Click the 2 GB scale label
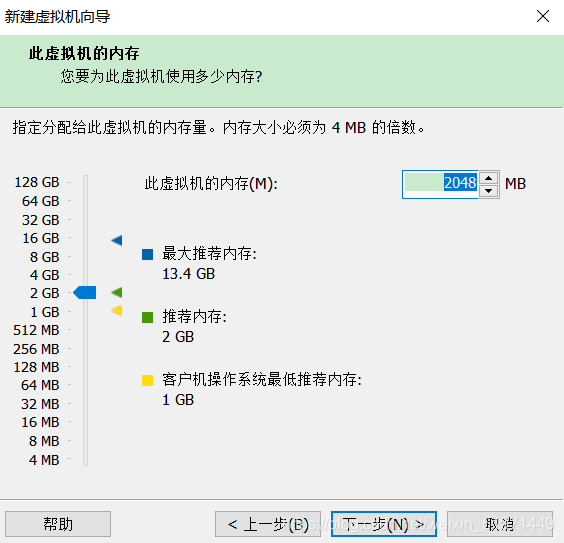The image size is (564, 543). 45,293
